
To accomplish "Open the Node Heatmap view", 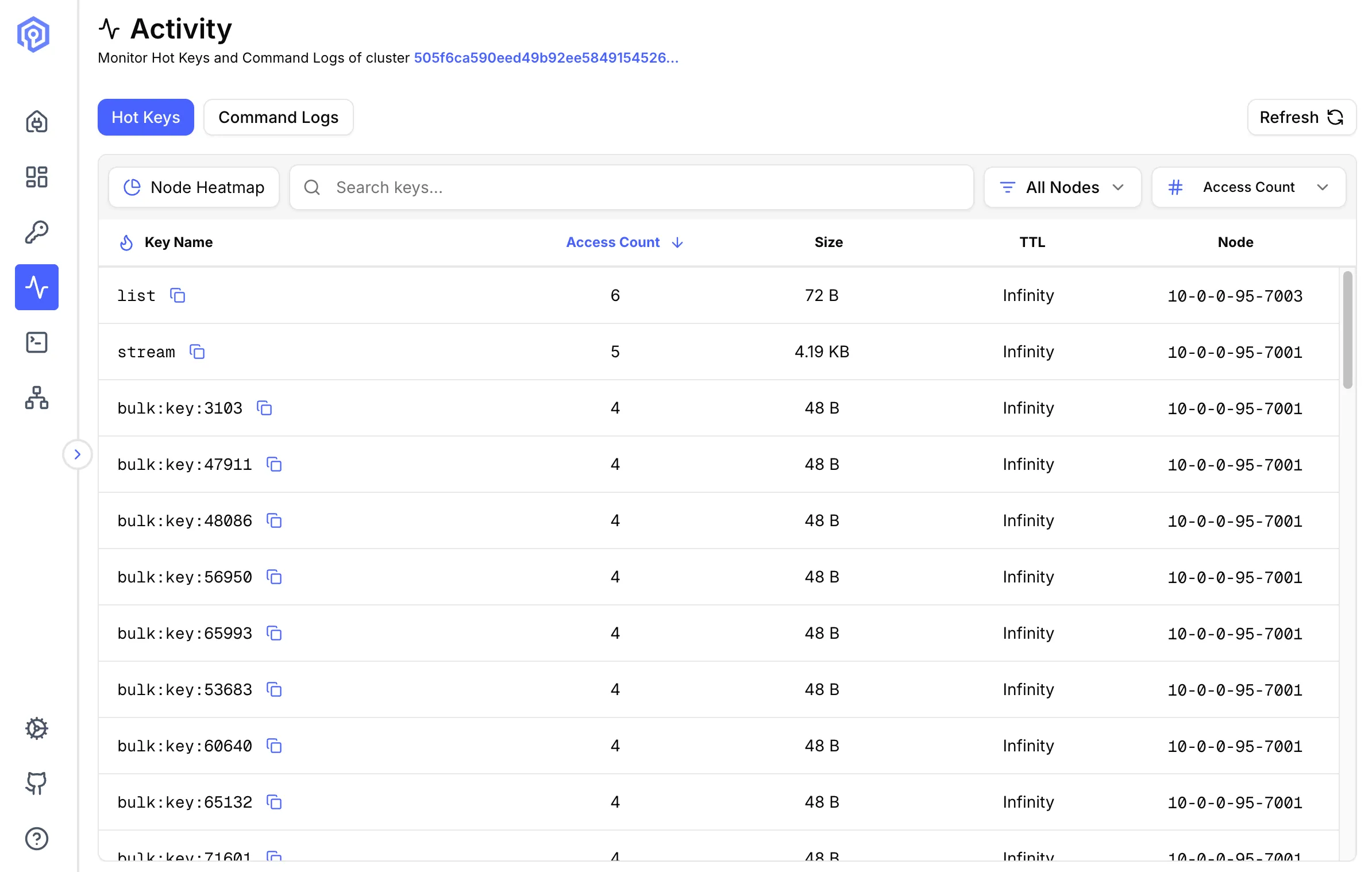I will [194, 187].
